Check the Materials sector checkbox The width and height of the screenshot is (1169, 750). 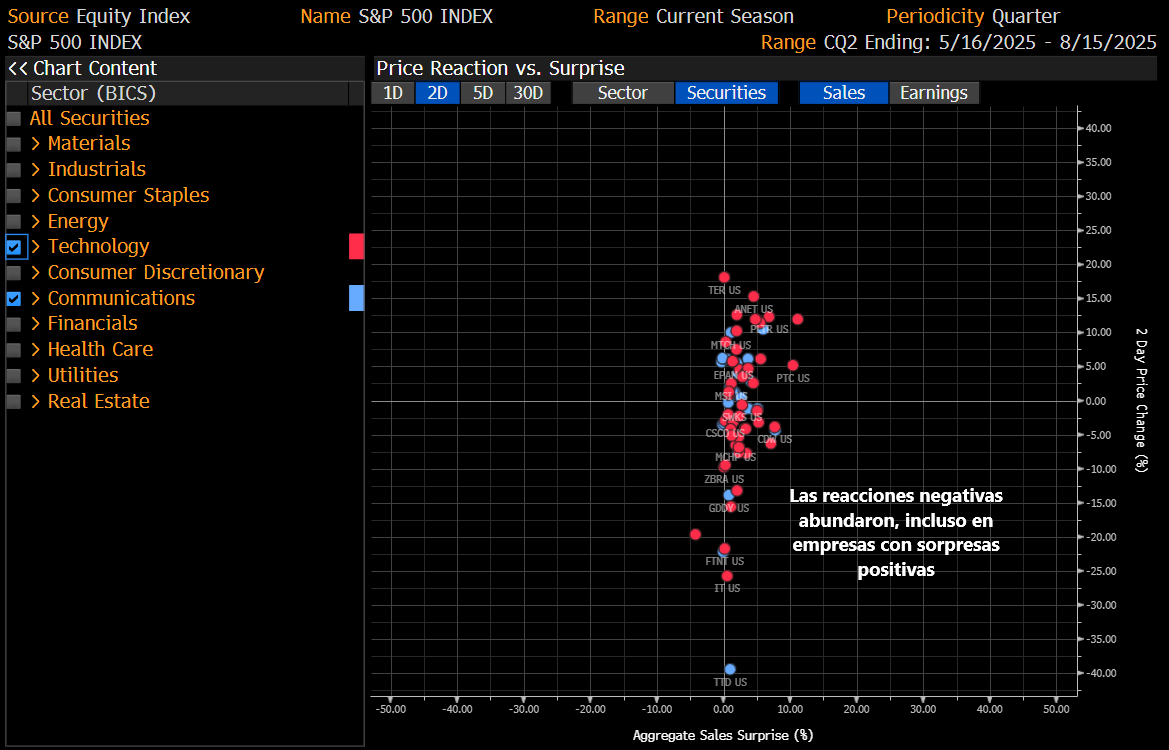(x=13, y=144)
